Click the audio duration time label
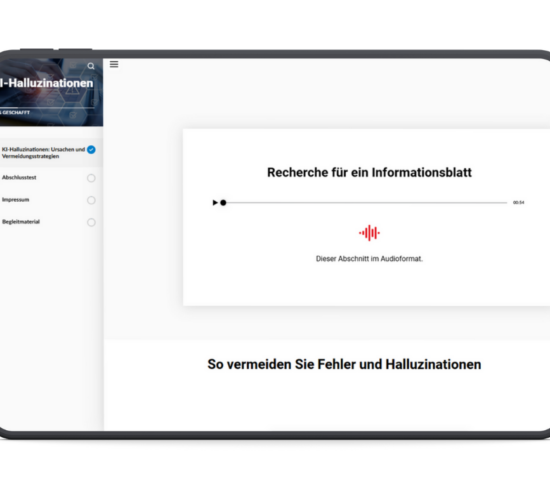 pyautogui.click(x=518, y=202)
